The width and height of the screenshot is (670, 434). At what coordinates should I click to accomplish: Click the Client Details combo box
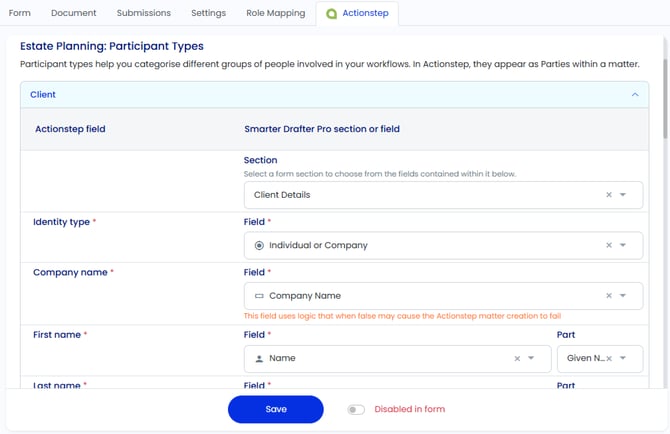(x=443, y=195)
